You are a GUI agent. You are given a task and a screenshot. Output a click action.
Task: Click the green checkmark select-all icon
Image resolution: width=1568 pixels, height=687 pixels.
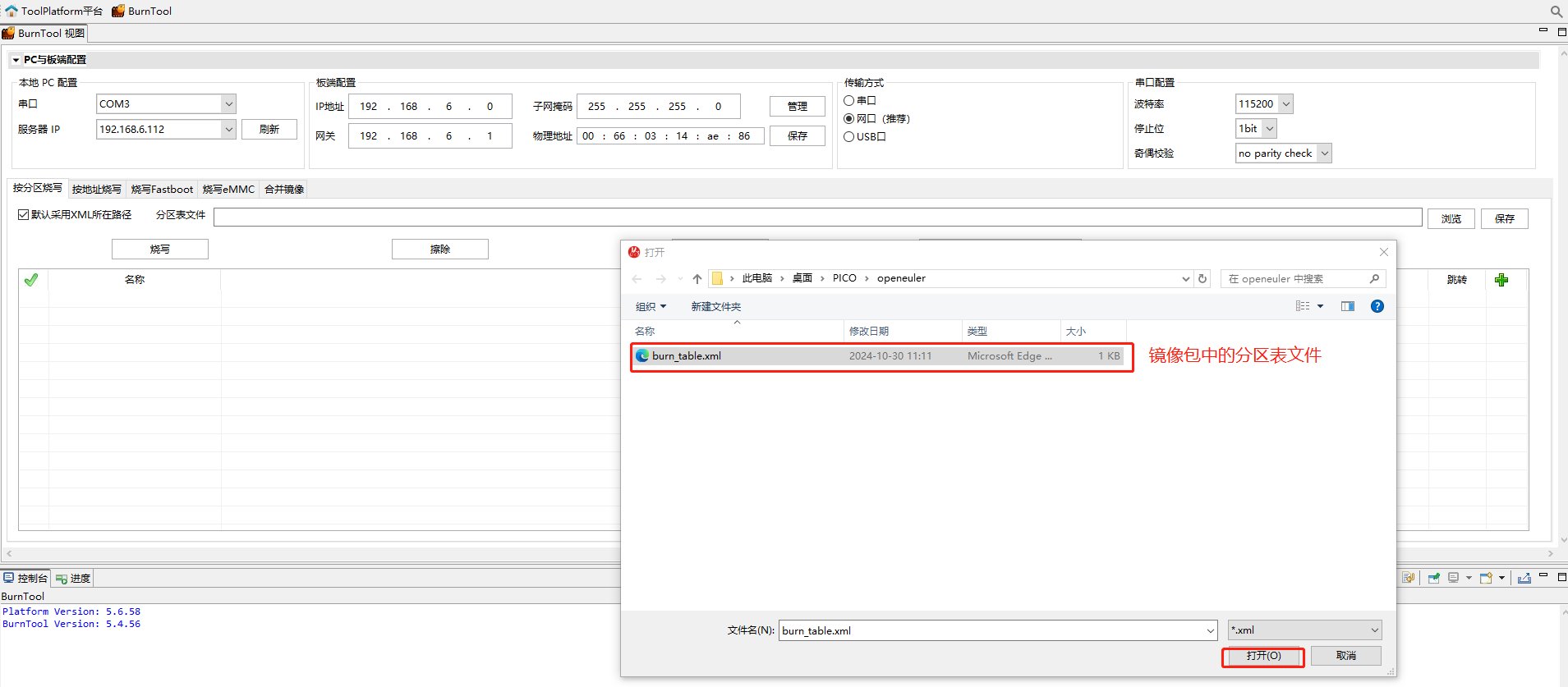[31, 280]
